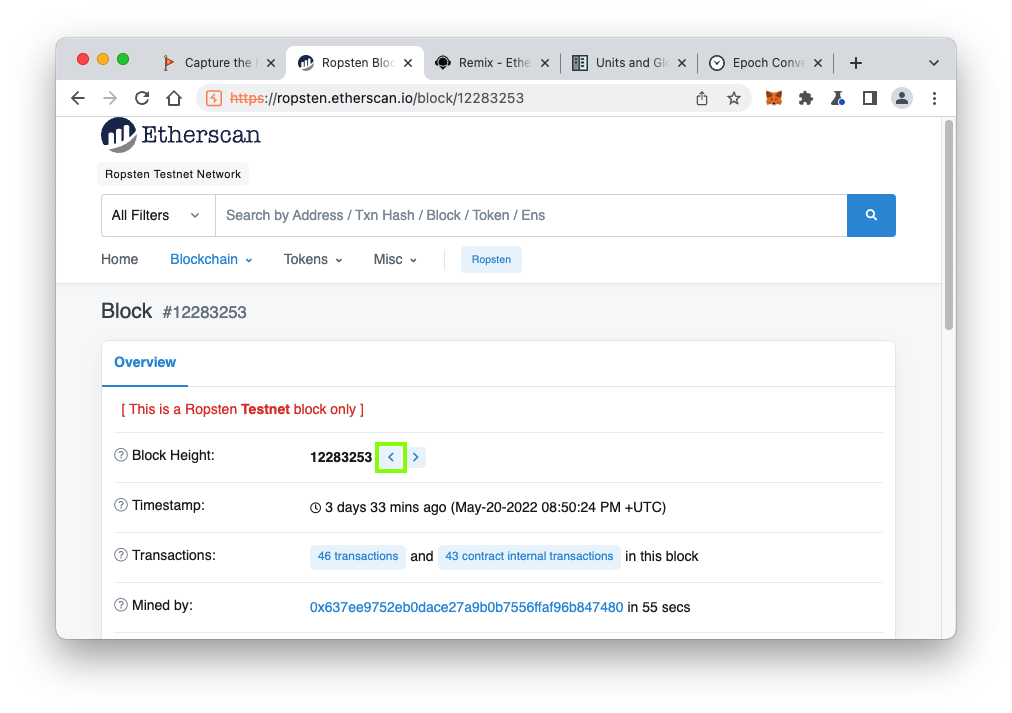The height and width of the screenshot is (713, 1012).
Task: Switch to the Remix - Ethereum tab
Action: click(491, 63)
